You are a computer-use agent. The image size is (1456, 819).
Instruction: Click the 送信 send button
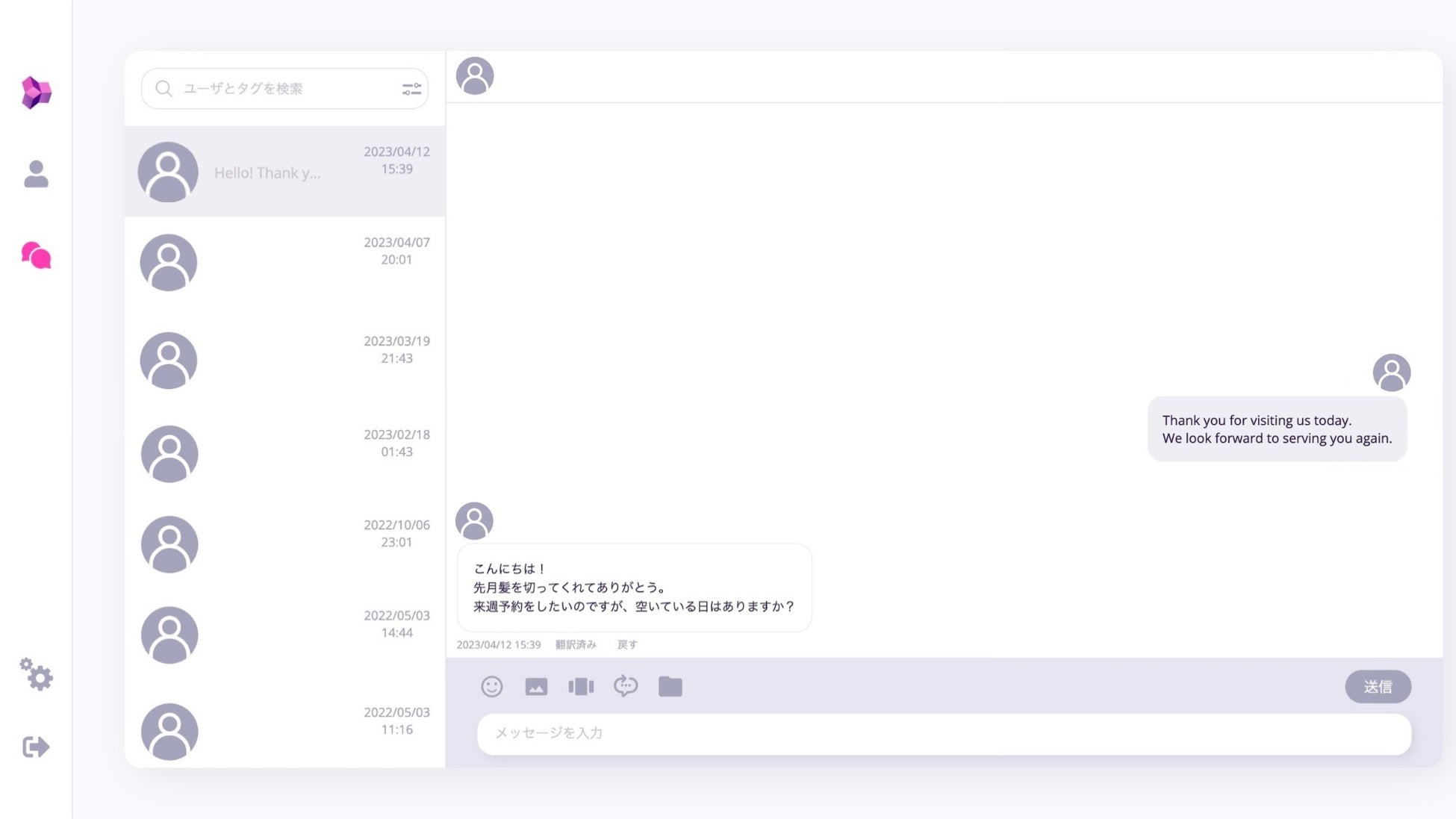click(x=1378, y=686)
